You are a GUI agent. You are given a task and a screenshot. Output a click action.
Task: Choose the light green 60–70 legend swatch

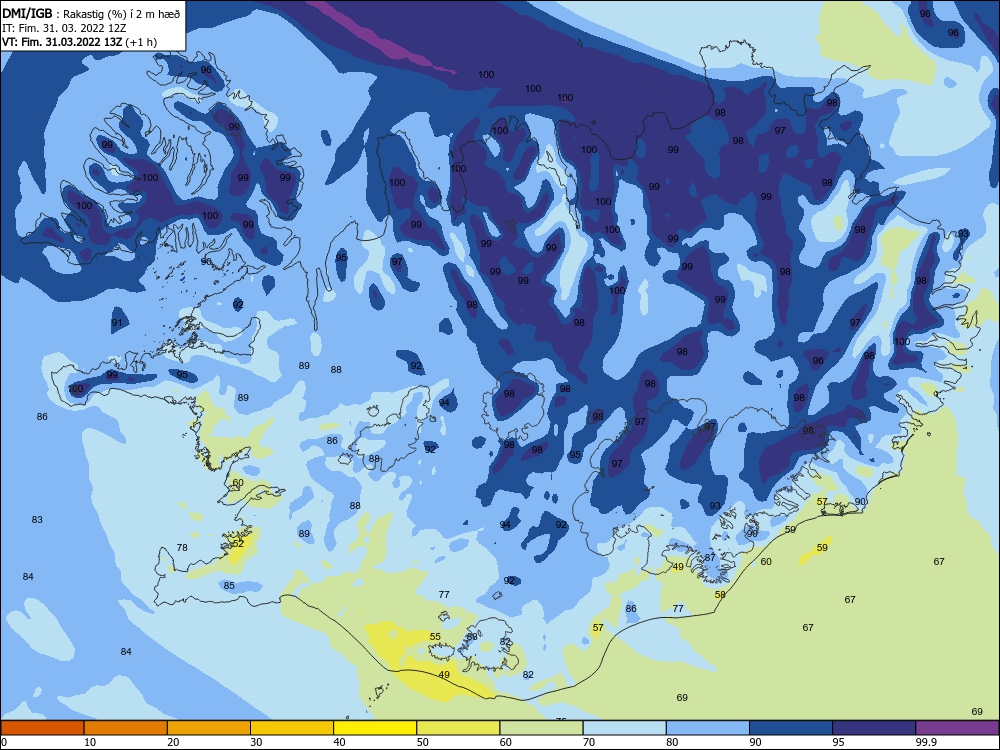tap(541, 728)
